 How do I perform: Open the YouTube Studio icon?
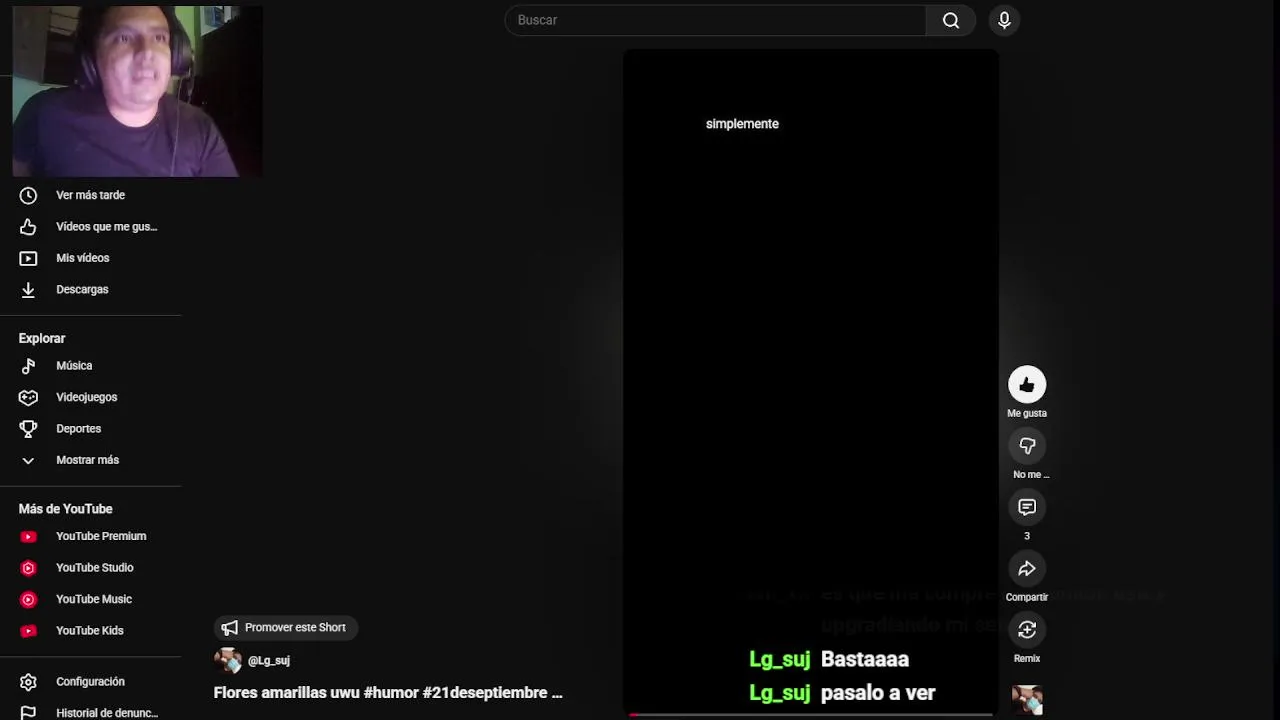(28, 568)
